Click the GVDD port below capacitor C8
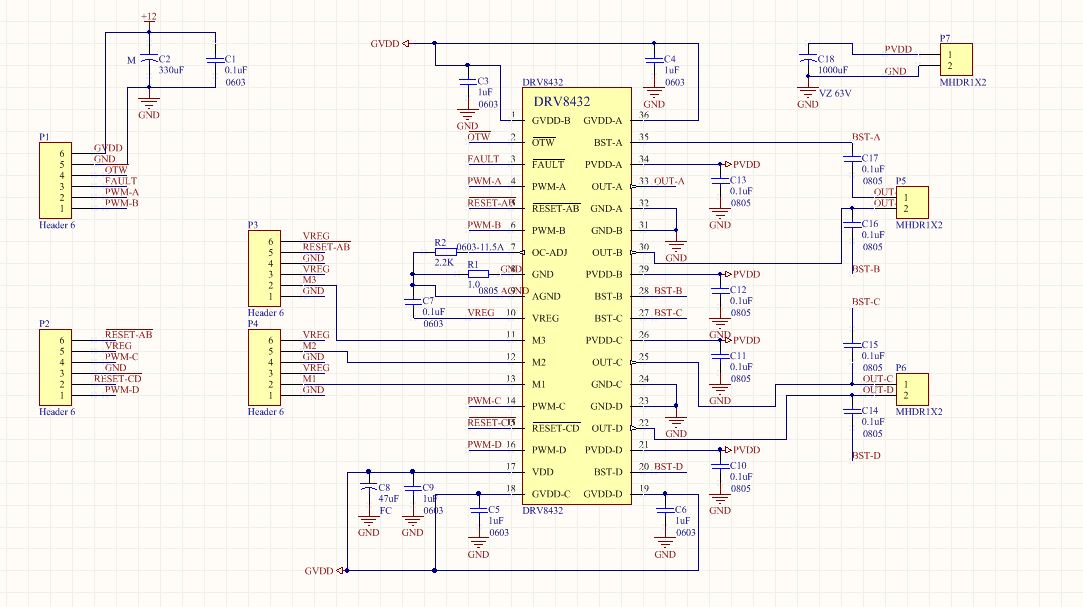This screenshot has height=607, width=1083. [324, 571]
